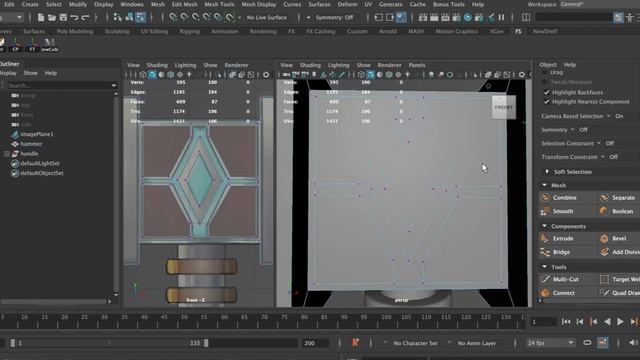Switch to Motion Graphics shelf tab
640x360 pixels.
456,31
